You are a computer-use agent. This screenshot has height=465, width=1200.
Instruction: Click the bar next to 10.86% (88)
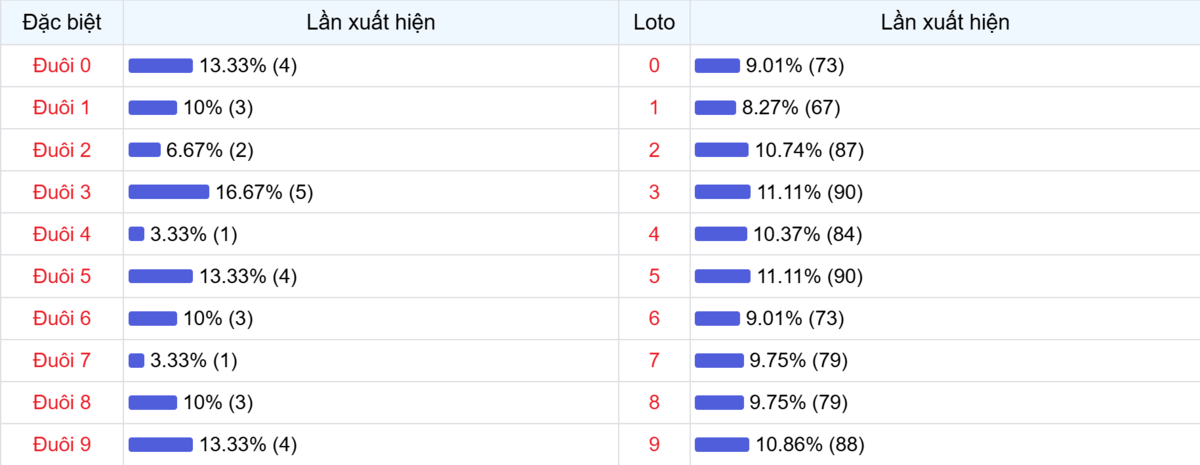click(721, 444)
